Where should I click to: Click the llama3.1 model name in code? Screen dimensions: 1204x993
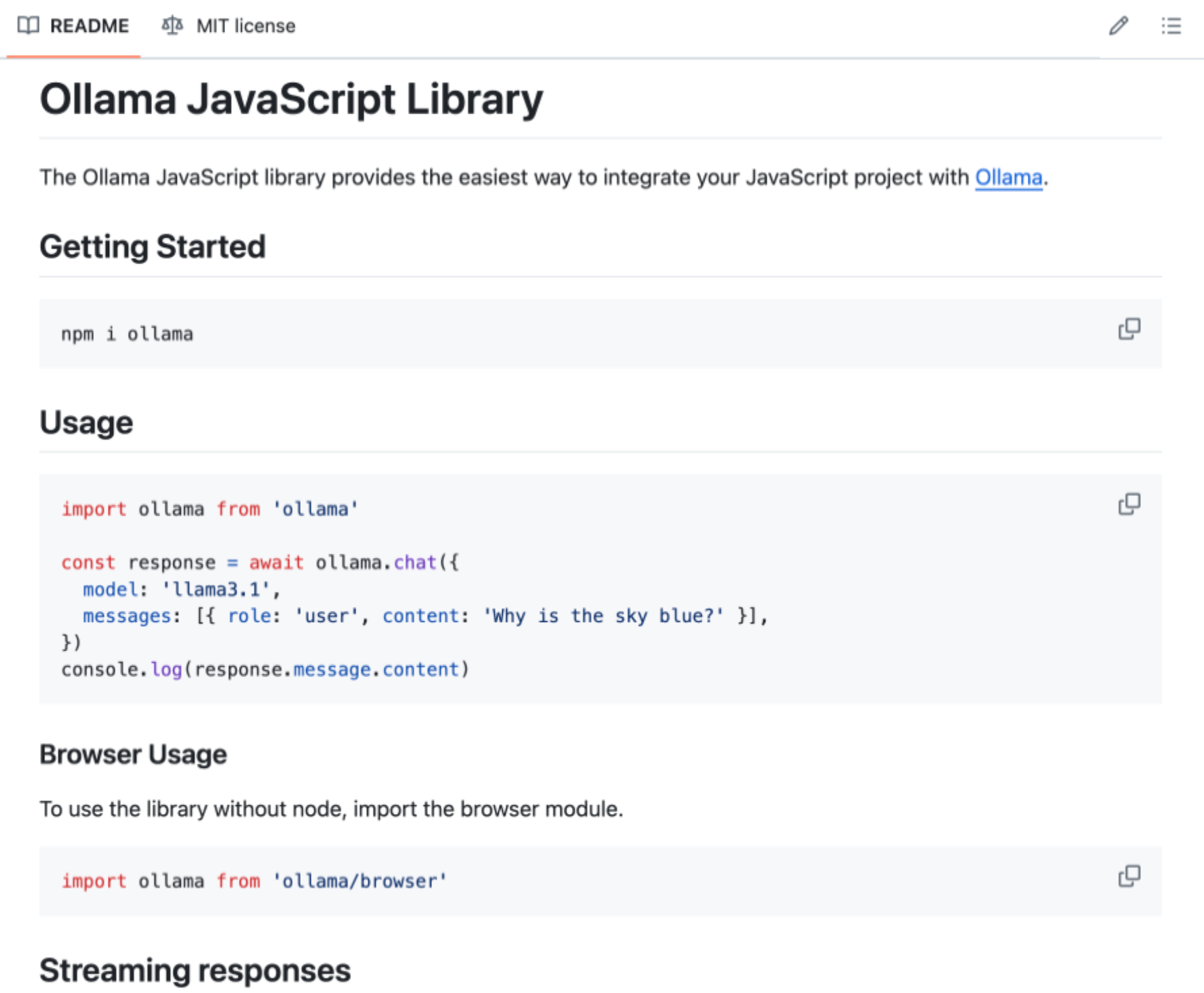(219, 588)
